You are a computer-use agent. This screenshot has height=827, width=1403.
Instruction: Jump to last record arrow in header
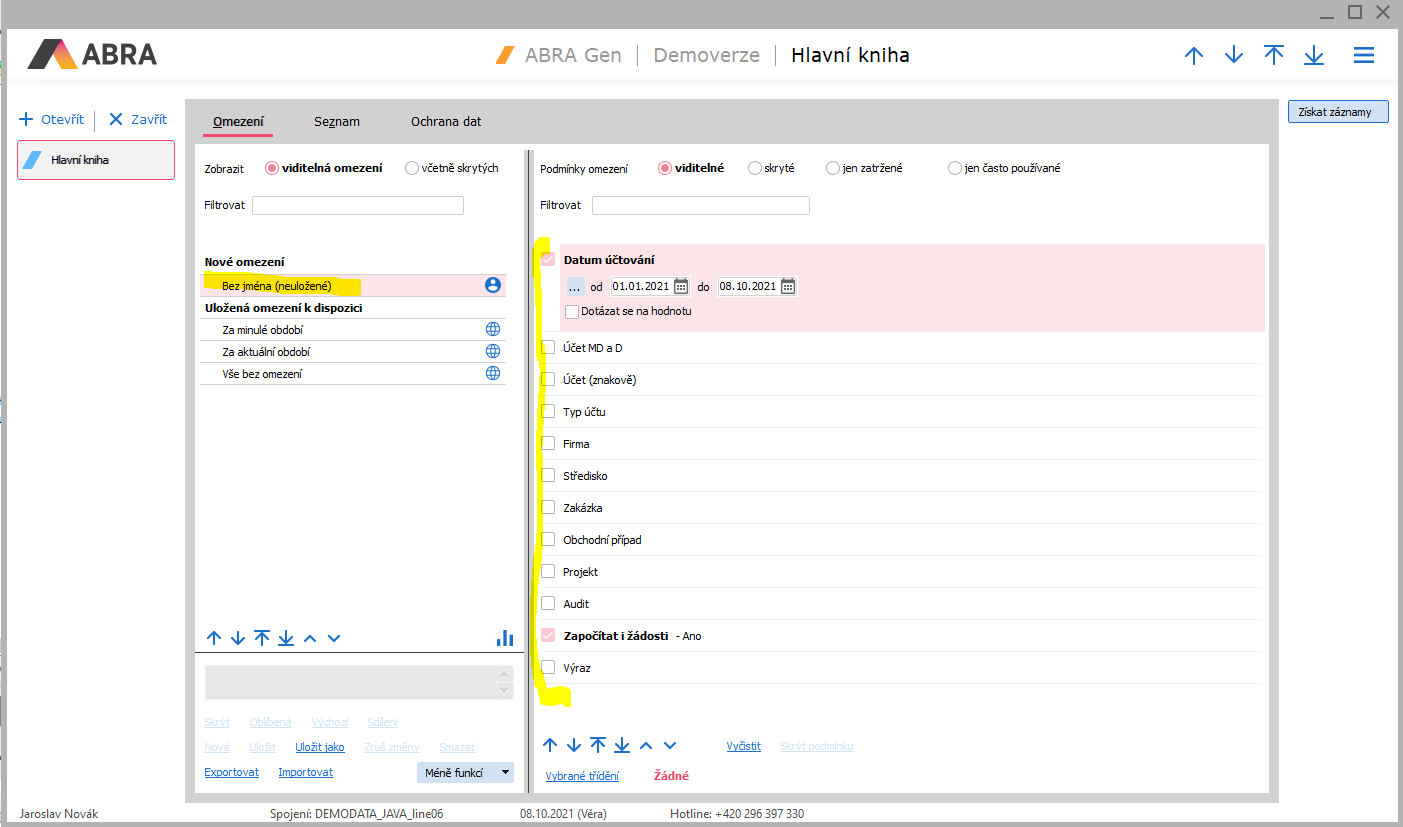pos(1313,56)
